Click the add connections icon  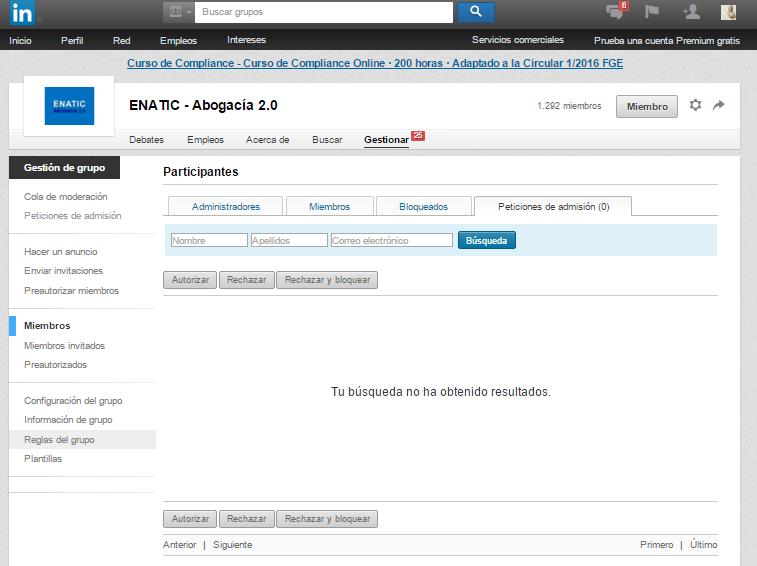690,12
